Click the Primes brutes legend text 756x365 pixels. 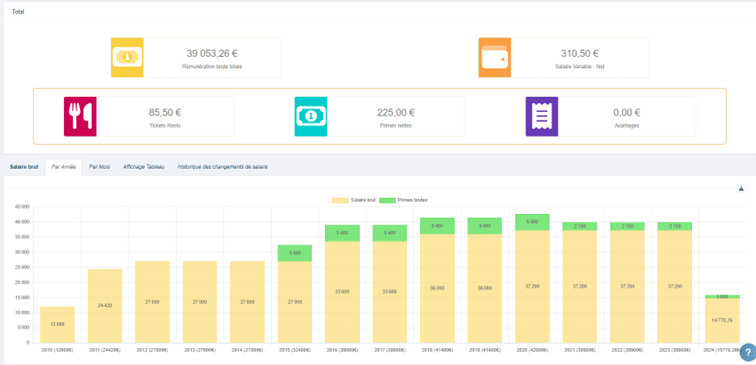point(413,200)
